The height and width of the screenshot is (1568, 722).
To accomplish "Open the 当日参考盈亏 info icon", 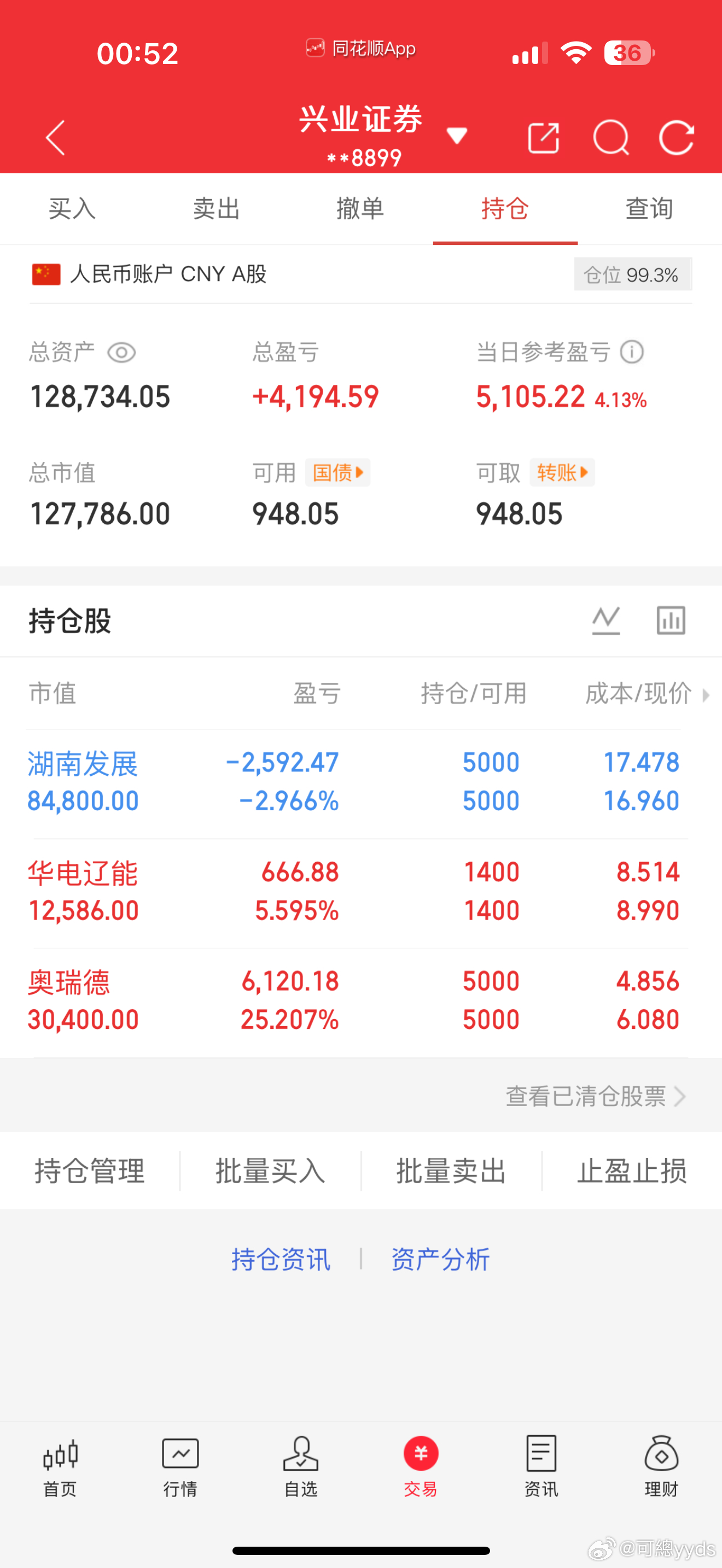I will [x=632, y=352].
